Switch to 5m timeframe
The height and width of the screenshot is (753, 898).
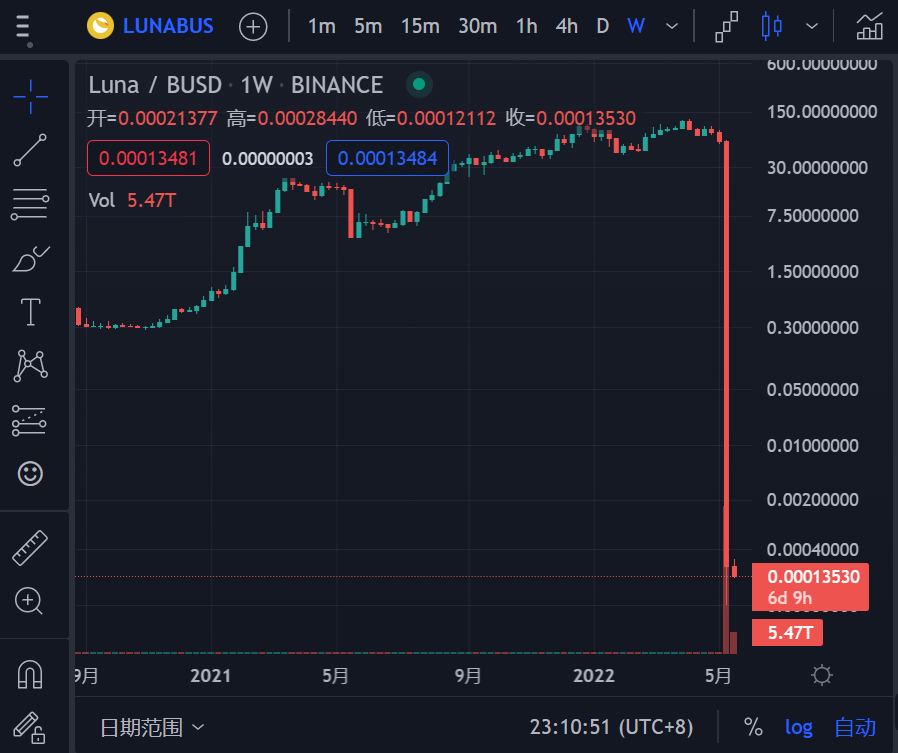point(368,26)
